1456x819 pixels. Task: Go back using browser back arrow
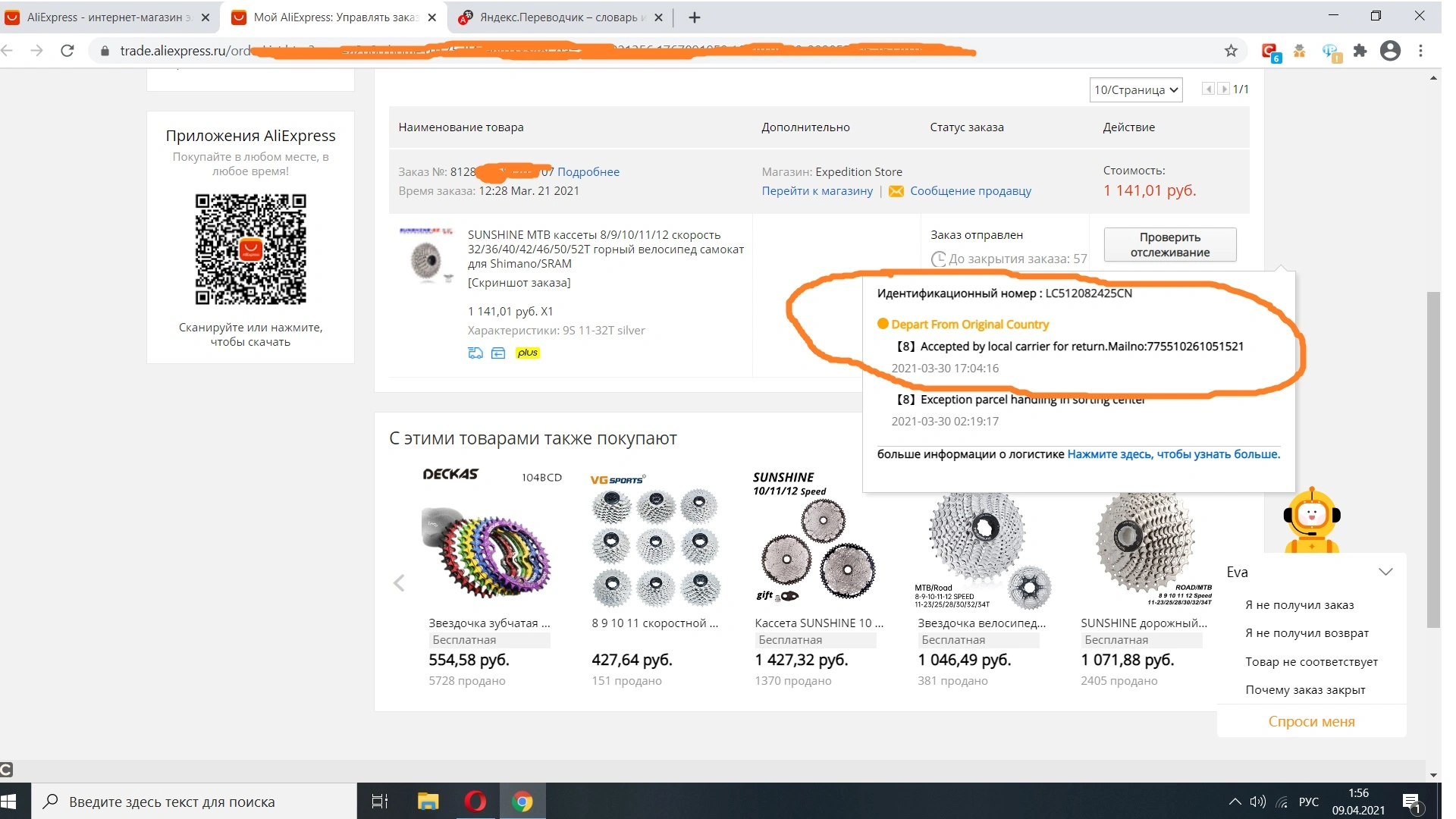click(8, 51)
